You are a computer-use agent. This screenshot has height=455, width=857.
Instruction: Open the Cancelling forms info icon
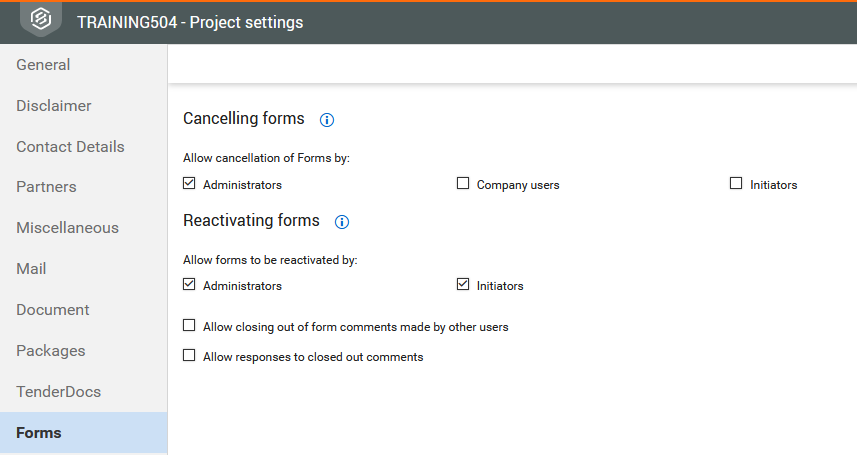[x=327, y=120]
